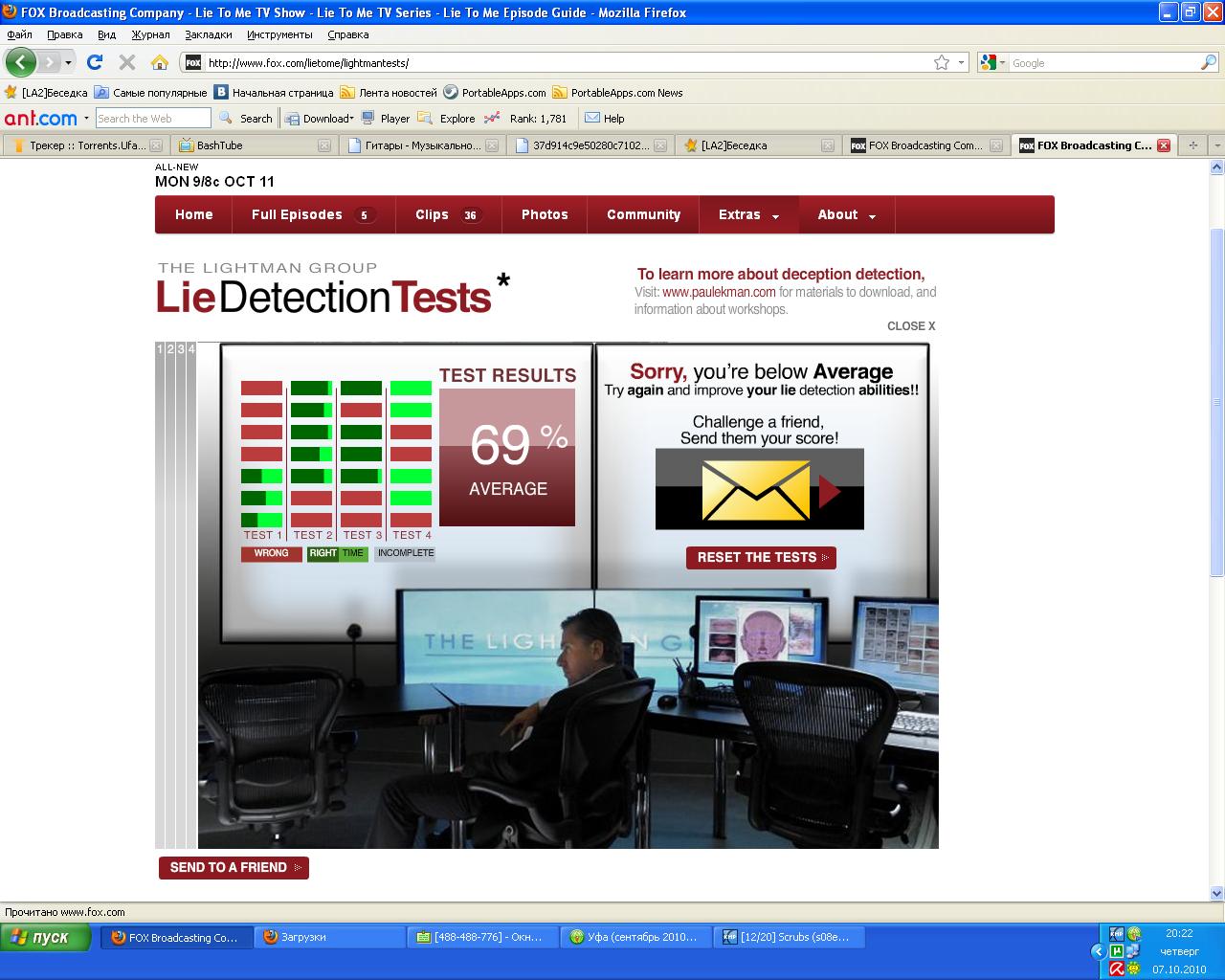Click Explore in the ant toolbar

[x=448, y=118]
